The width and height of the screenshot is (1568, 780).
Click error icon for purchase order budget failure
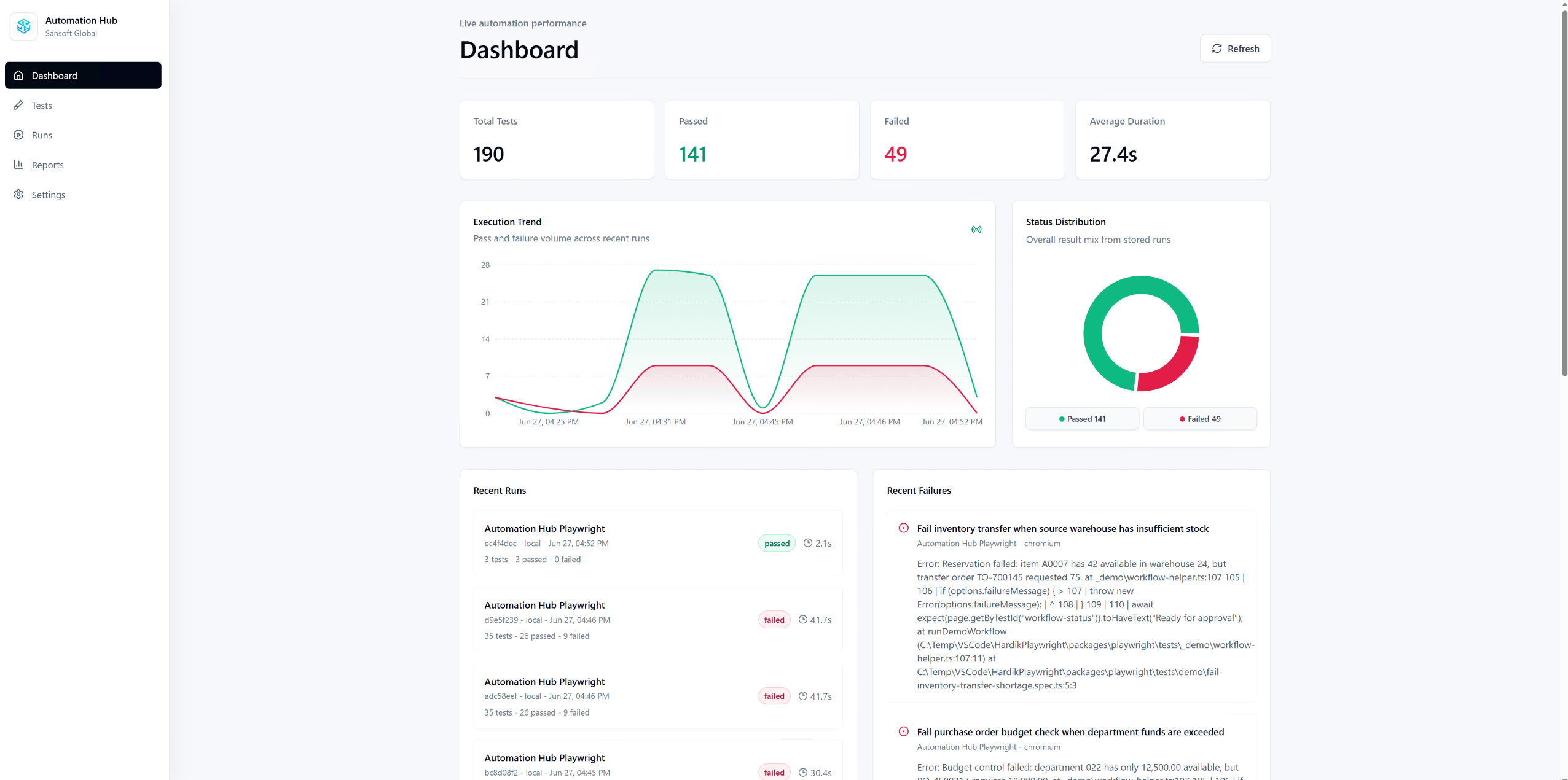(903, 731)
